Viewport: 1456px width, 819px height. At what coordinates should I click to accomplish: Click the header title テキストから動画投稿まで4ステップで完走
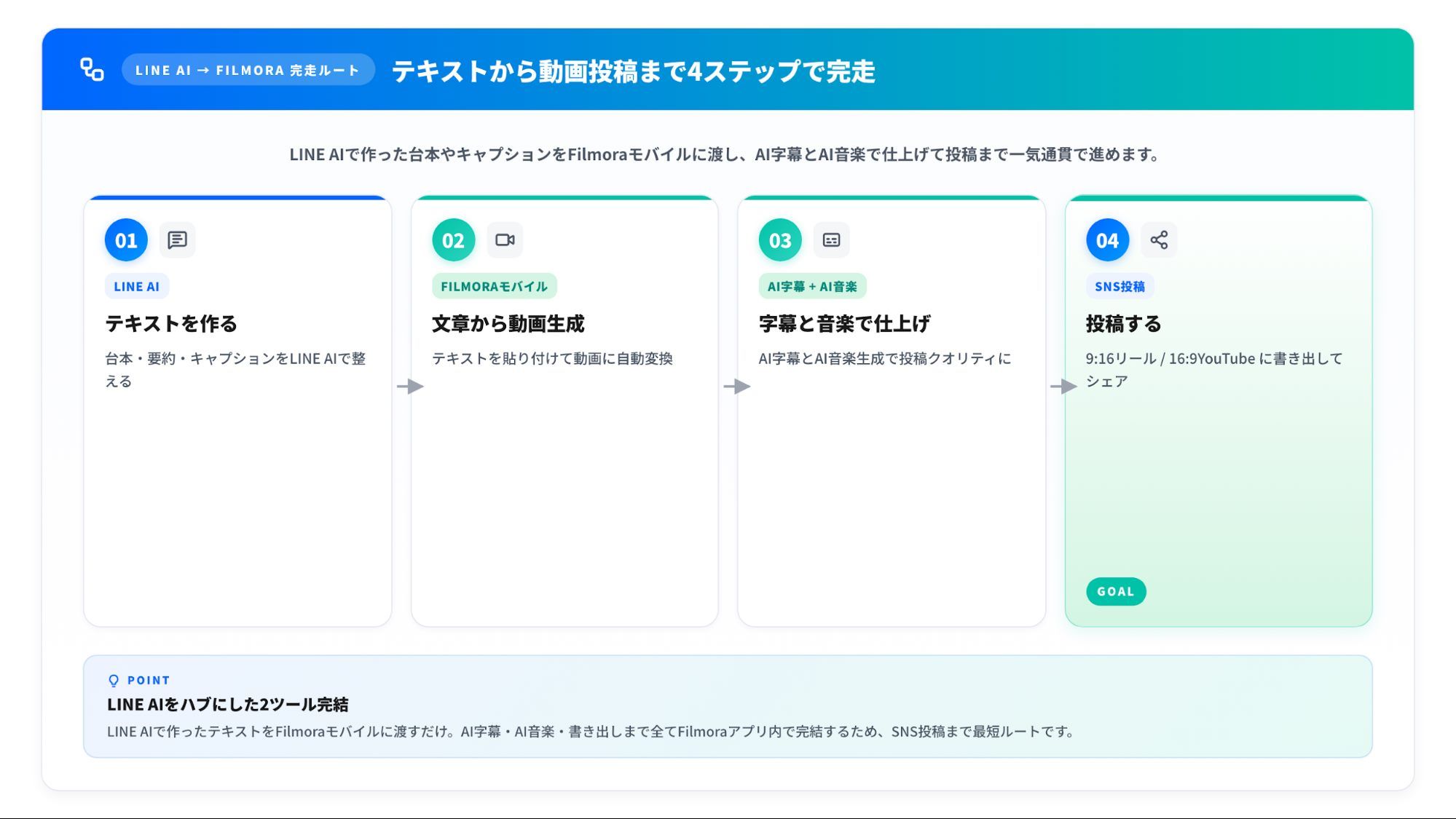pyautogui.click(x=634, y=71)
